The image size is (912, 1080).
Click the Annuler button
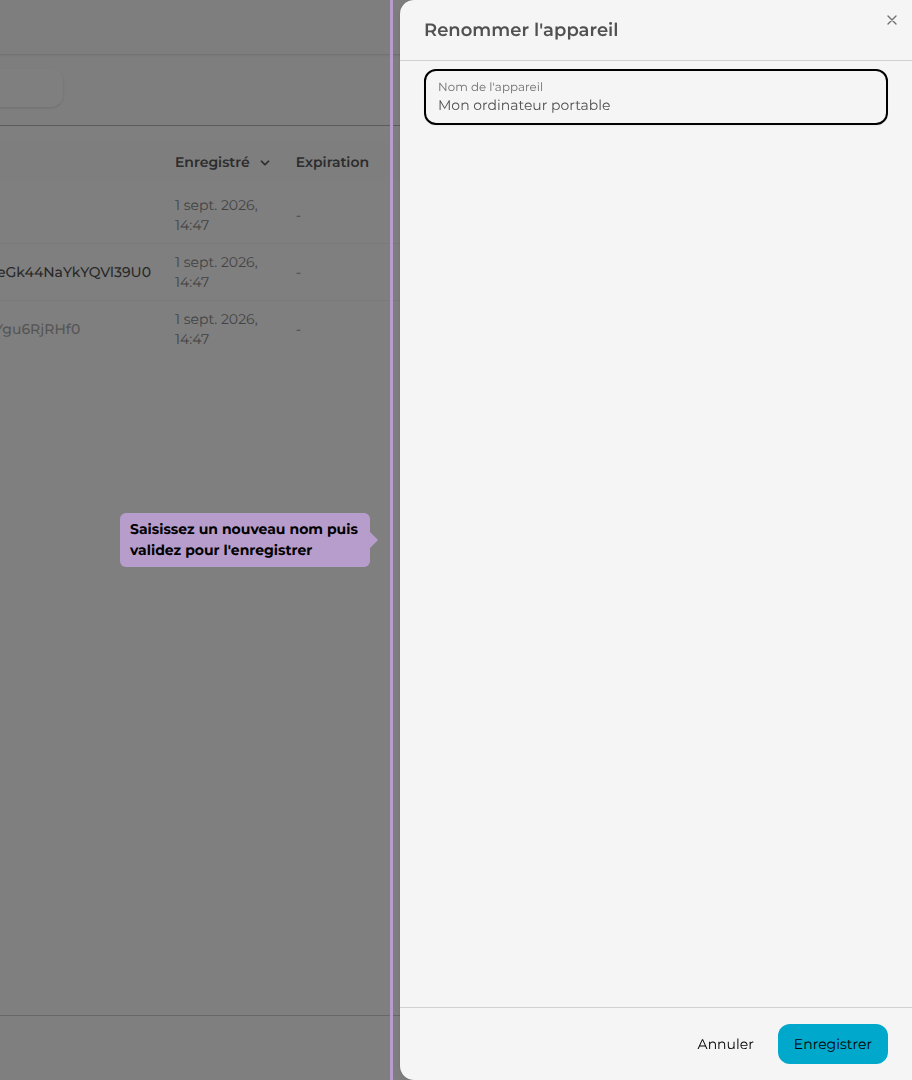click(725, 1043)
